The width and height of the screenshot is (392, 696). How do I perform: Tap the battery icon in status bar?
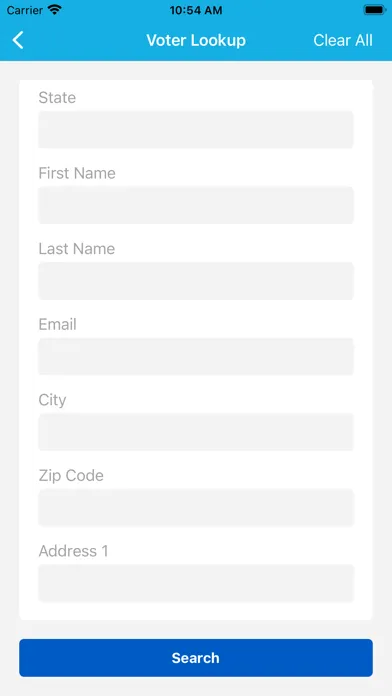pos(375,10)
